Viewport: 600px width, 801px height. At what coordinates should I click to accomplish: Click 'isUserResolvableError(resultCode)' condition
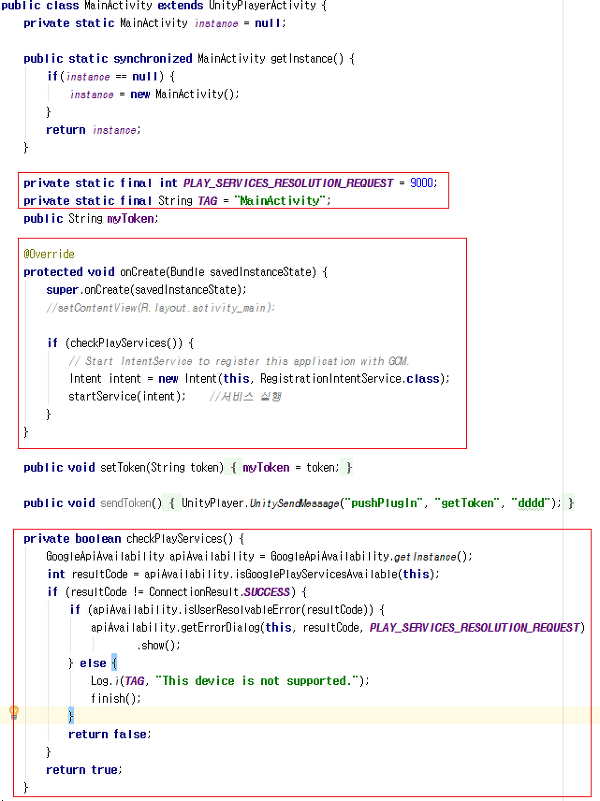(281, 610)
